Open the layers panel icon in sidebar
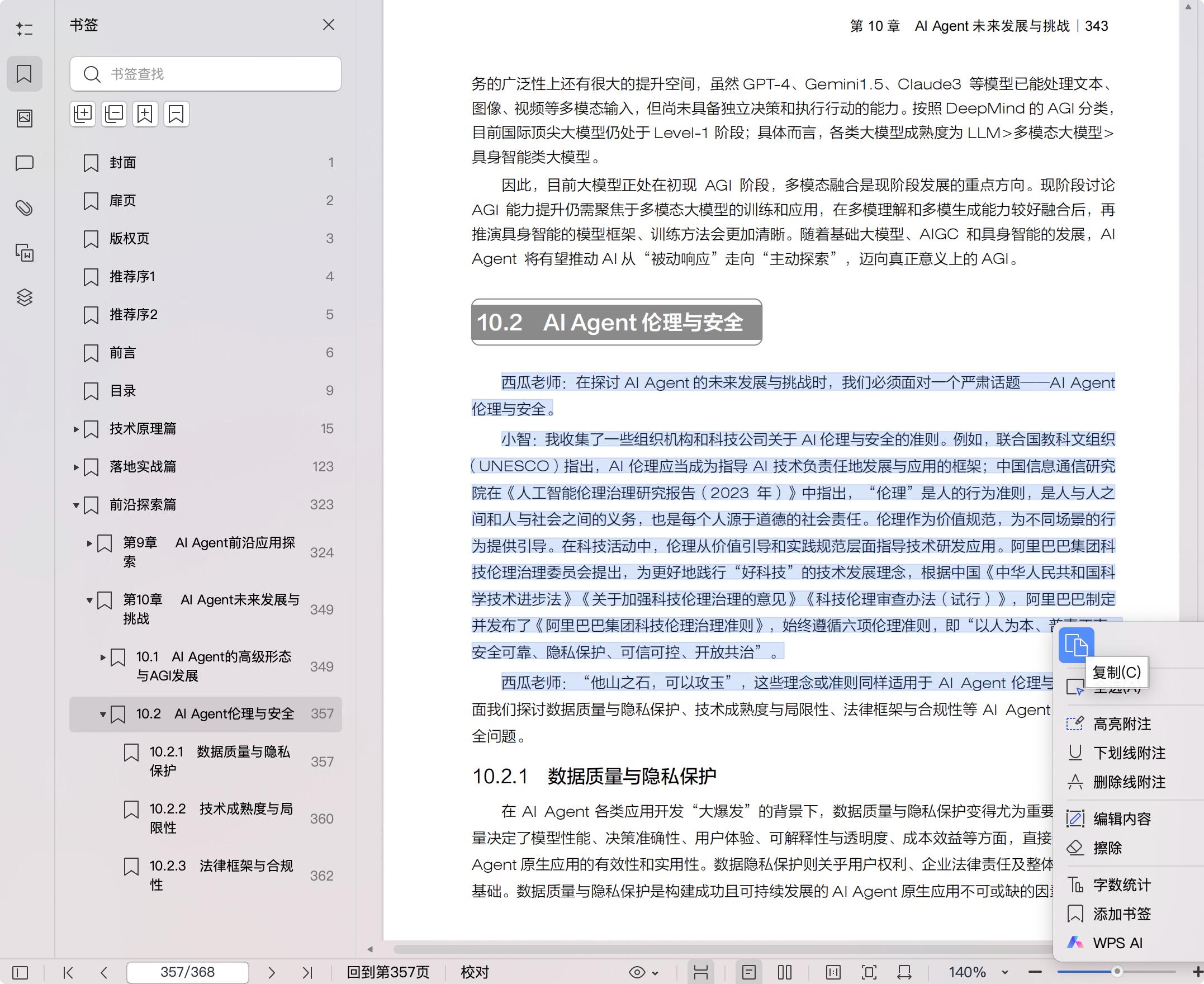 [25, 297]
